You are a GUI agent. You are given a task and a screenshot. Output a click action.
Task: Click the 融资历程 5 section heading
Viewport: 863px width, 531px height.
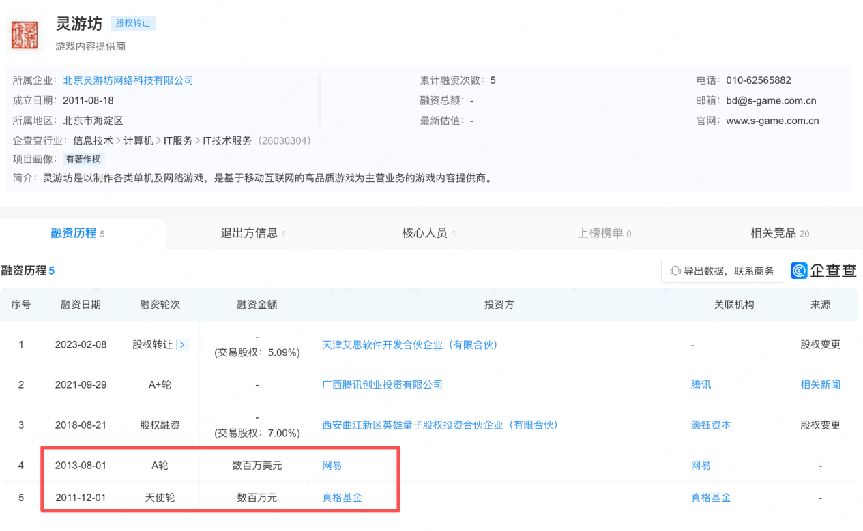coord(28,270)
